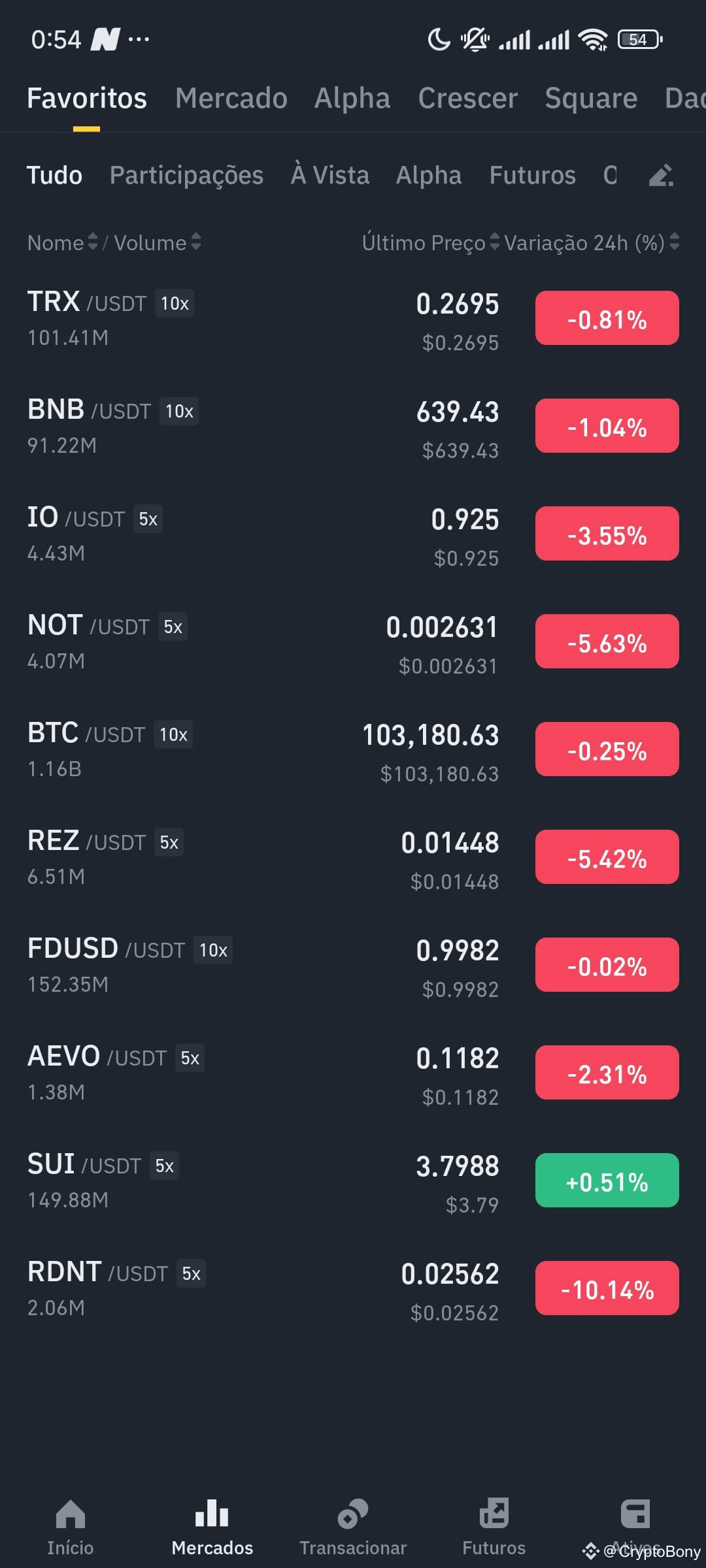Image resolution: width=706 pixels, height=1568 pixels.
Task: Tap the battery indicator icon
Action: [x=640, y=40]
